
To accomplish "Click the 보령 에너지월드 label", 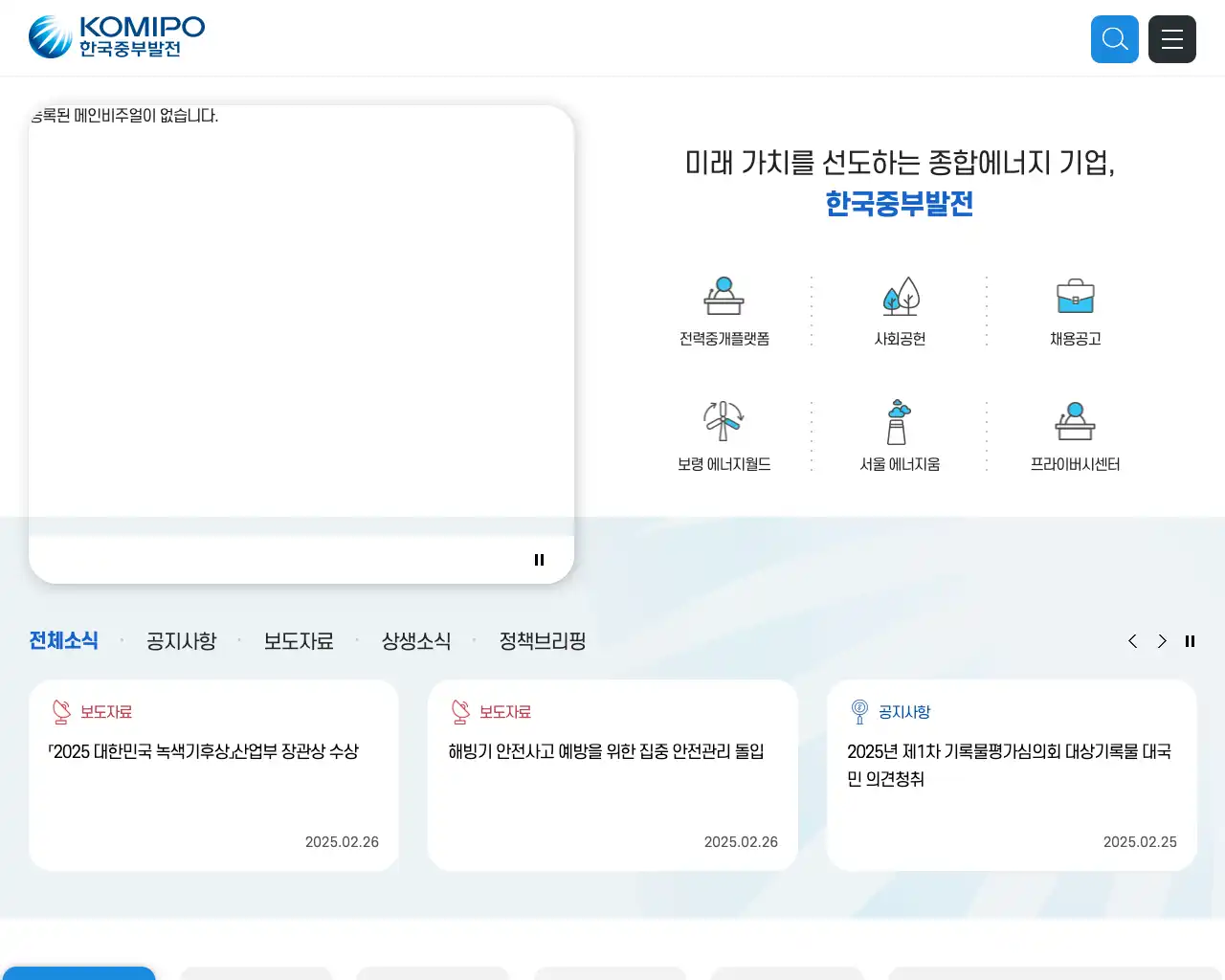I will [724, 464].
